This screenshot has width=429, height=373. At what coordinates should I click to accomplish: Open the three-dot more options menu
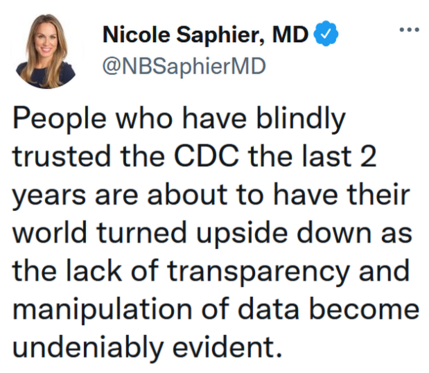409,30
